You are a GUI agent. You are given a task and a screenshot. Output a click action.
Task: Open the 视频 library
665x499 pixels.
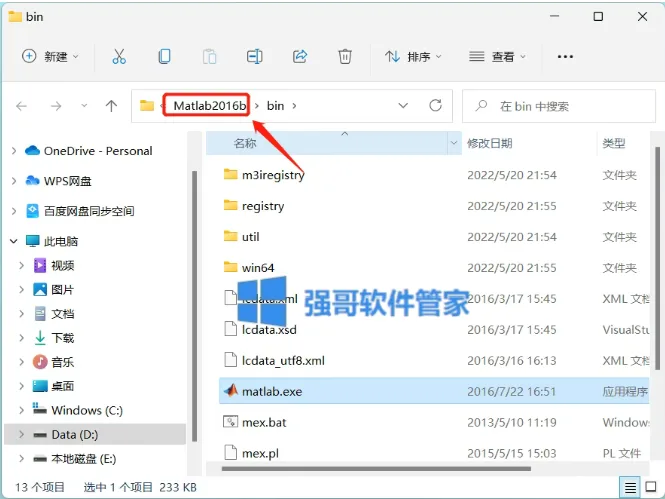(63, 265)
